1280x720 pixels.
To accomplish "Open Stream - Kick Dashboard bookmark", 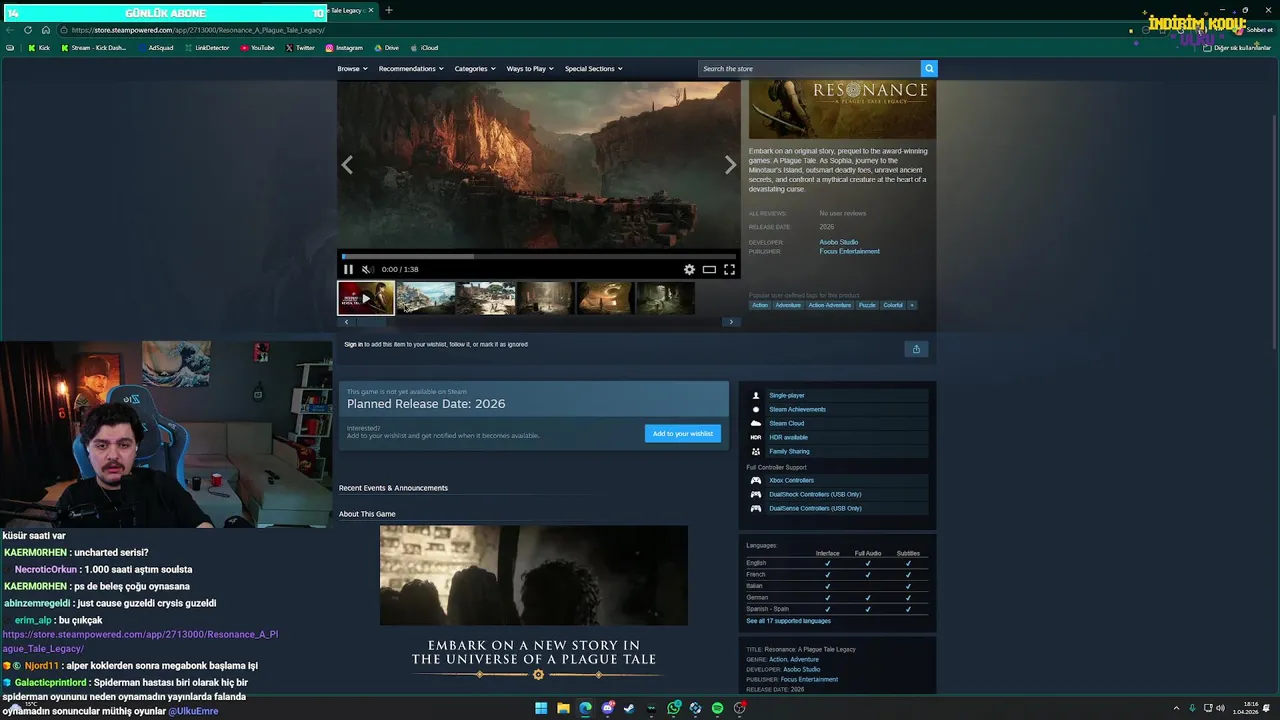I will [94, 48].
